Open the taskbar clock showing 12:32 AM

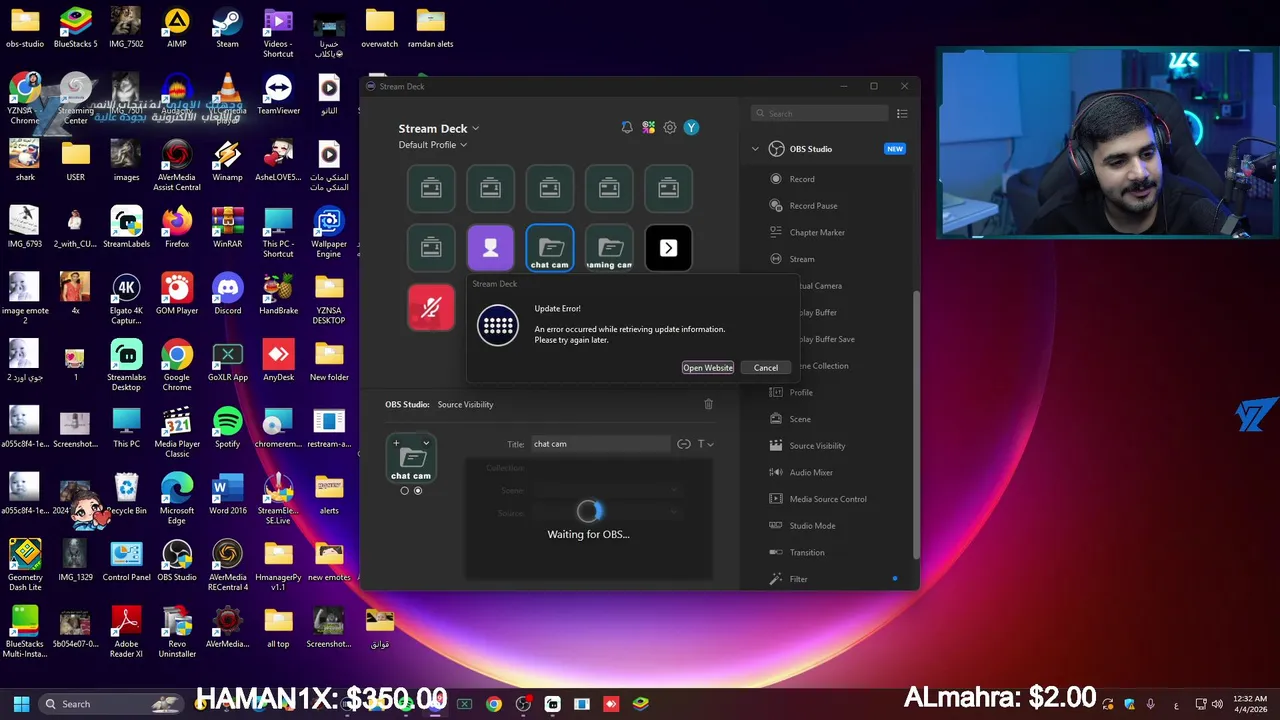coord(1250,704)
